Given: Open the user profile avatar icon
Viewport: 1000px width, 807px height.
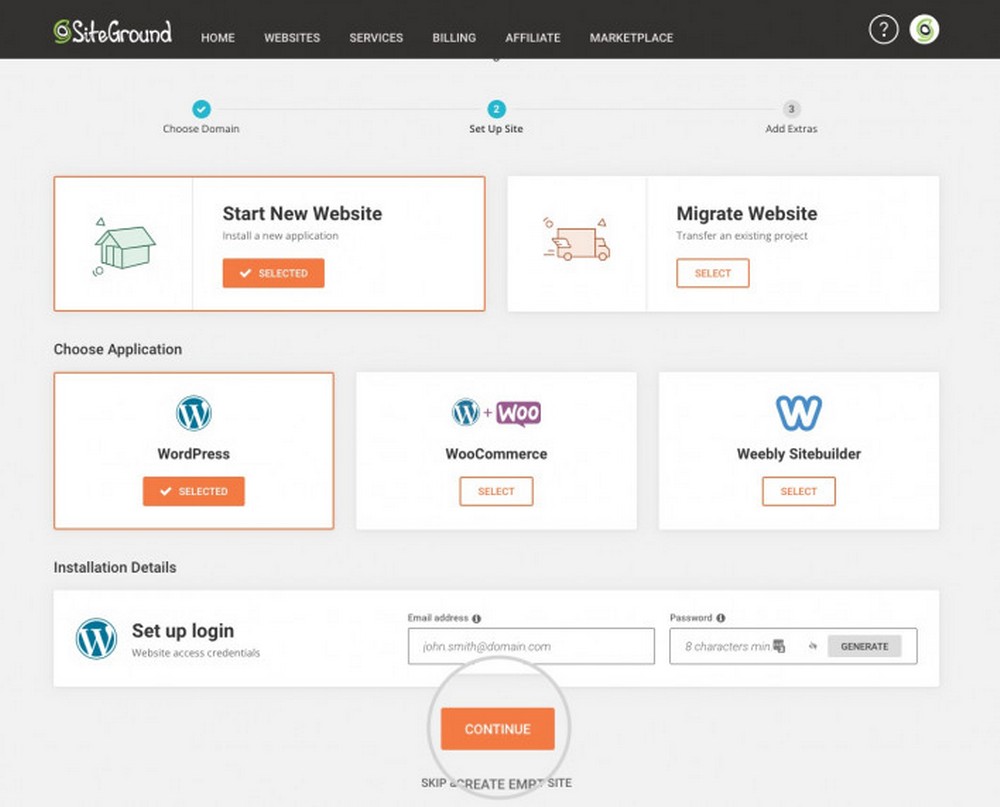Looking at the screenshot, I should (x=924, y=30).
